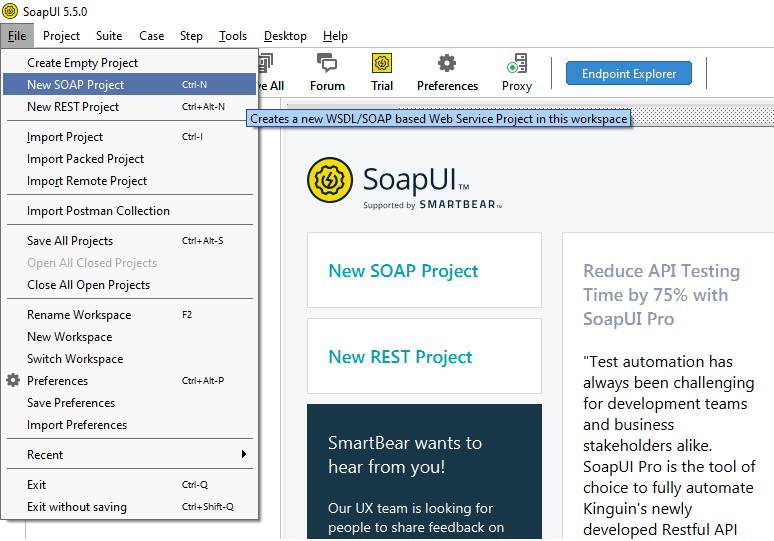Click the Endpoint Explorer button
Screen dimensions: 774x541
[629, 74]
